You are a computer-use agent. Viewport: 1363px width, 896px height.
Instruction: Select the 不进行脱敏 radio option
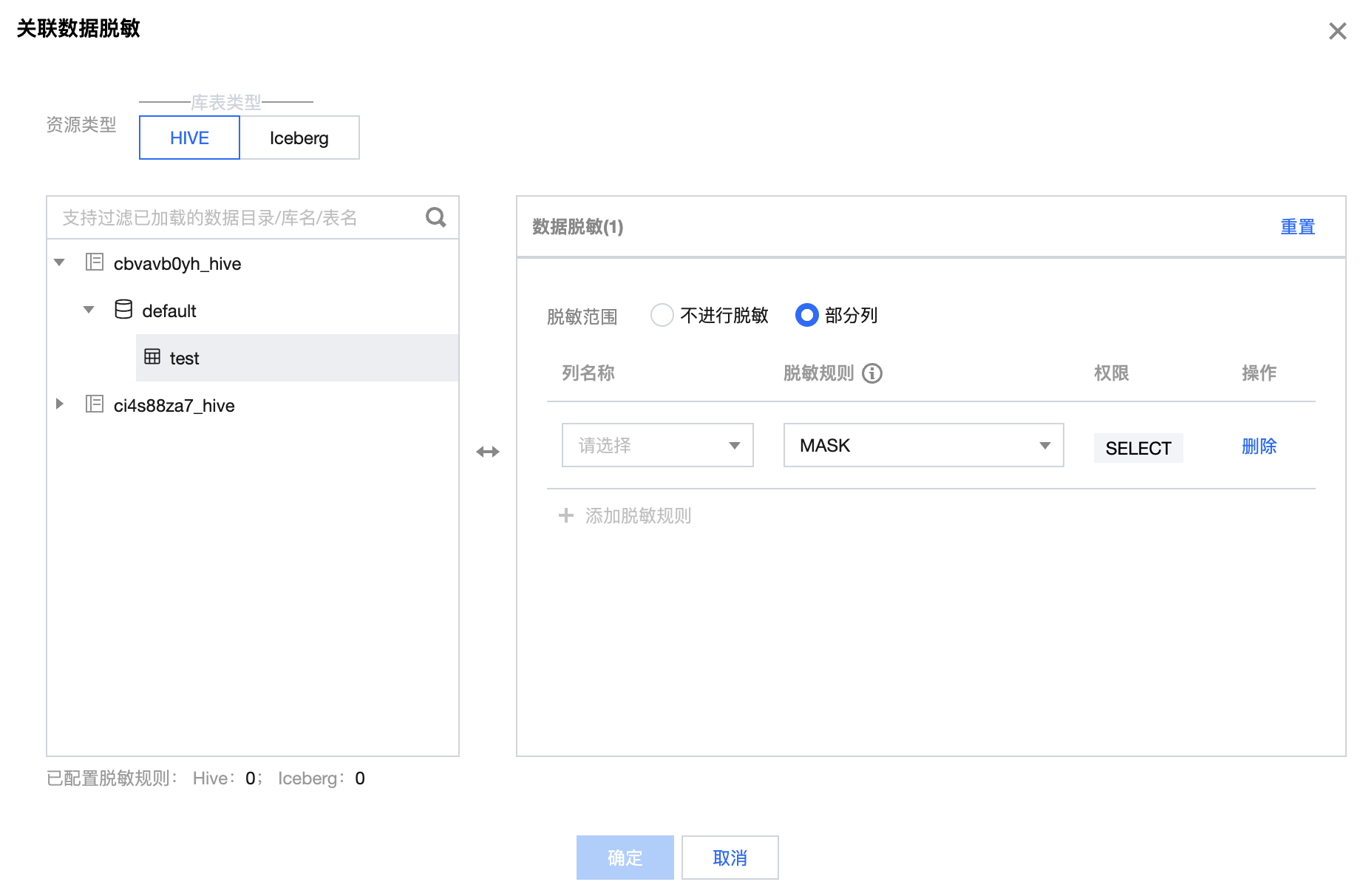(662, 315)
